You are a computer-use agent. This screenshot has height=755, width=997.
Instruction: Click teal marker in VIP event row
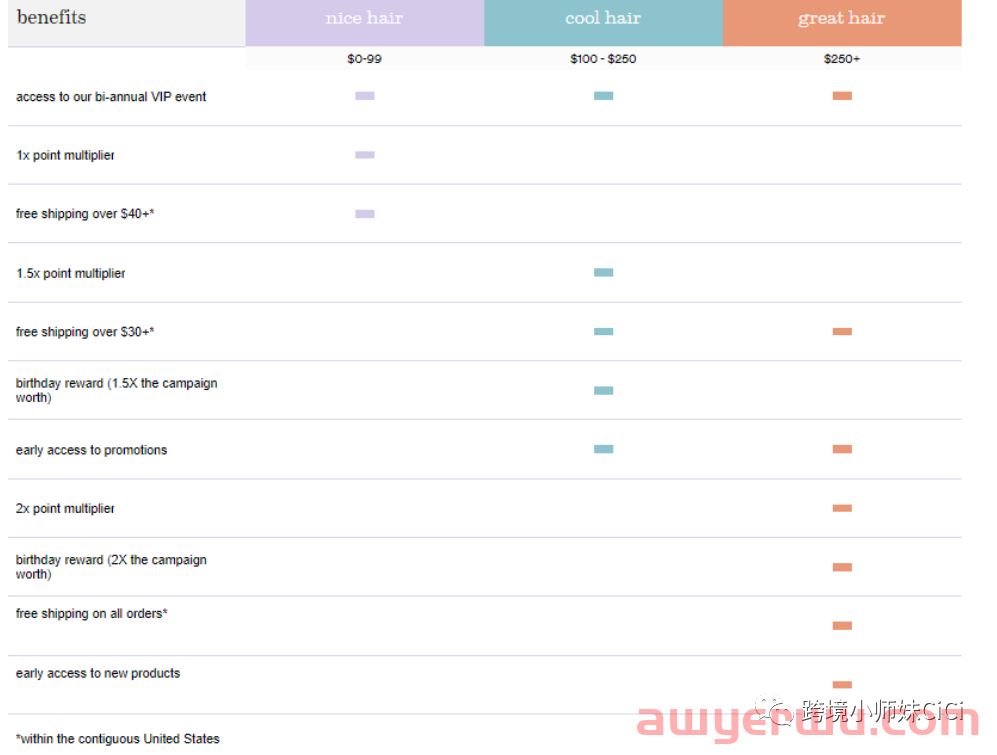click(x=603, y=96)
